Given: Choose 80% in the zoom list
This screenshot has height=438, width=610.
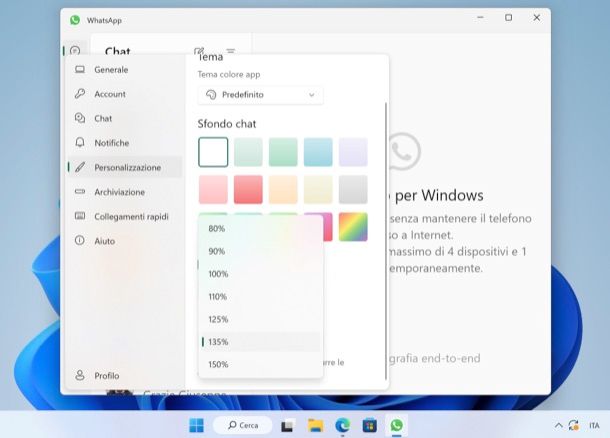Looking at the screenshot, I should [x=260, y=229].
